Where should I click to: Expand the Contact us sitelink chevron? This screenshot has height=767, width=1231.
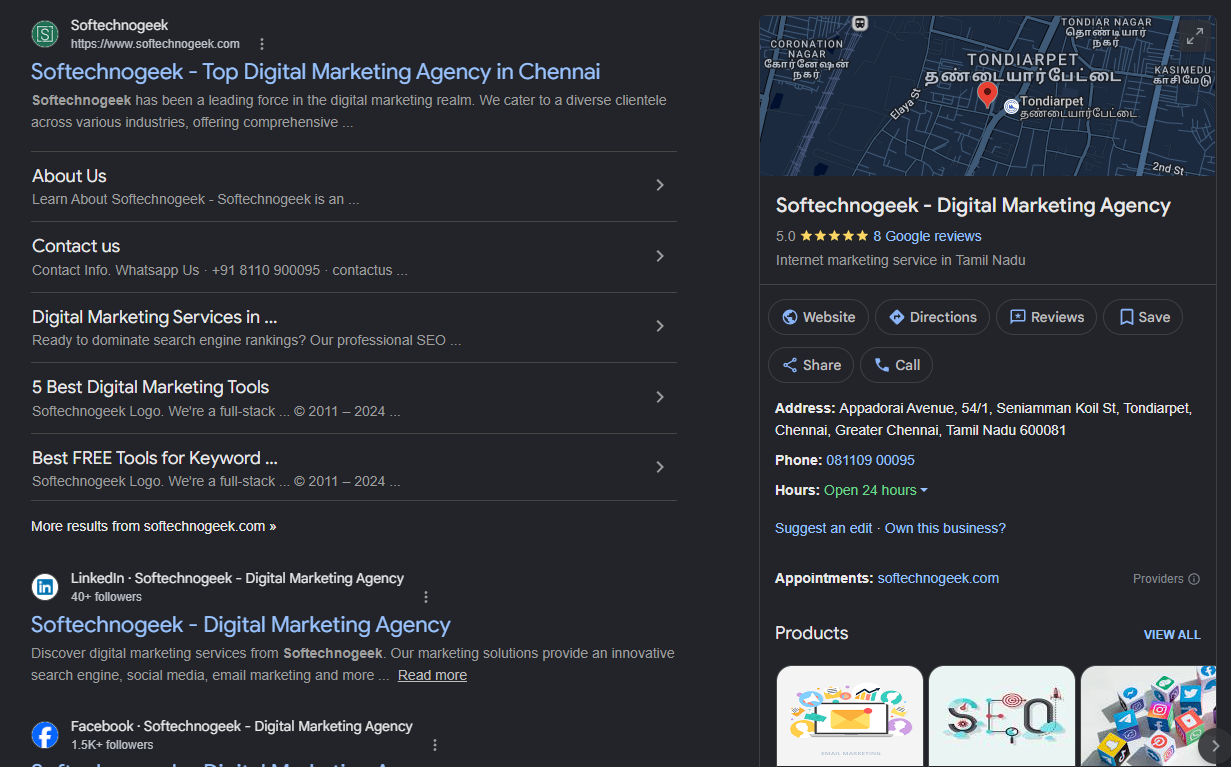[x=659, y=256]
